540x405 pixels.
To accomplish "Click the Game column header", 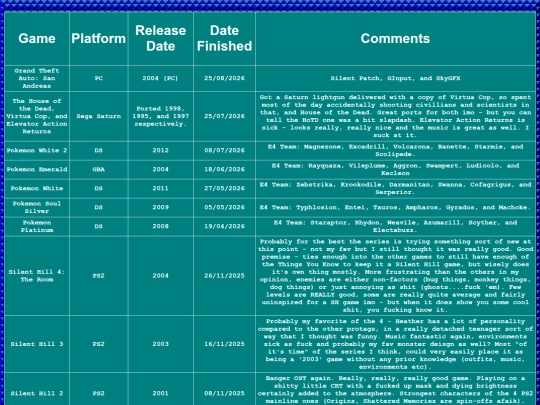I will tap(37, 39).
